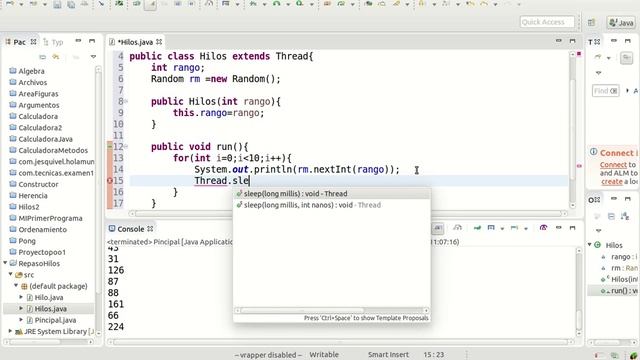Screen dimensions: 640x360
Task: Click Smart Insert in status bar
Action: click(x=388, y=355)
